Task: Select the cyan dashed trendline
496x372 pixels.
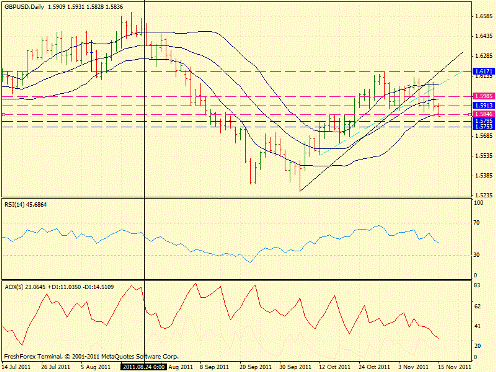Action: 390,113
